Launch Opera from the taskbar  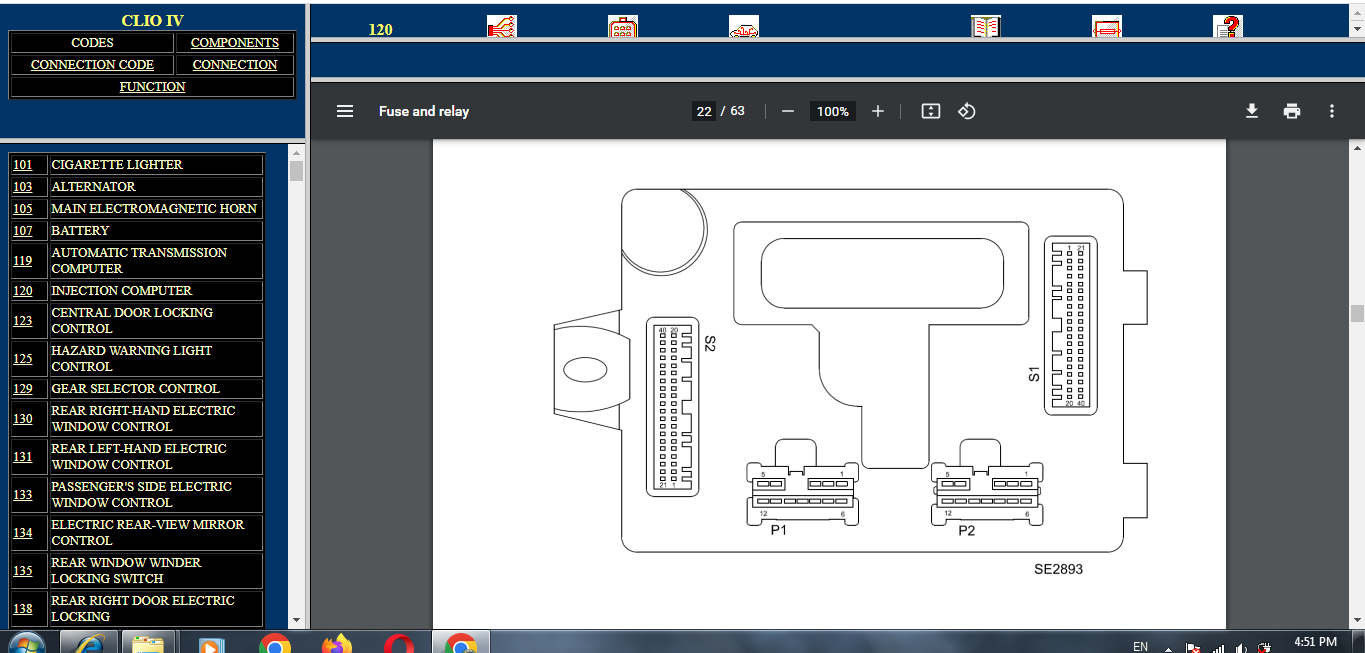point(398,643)
